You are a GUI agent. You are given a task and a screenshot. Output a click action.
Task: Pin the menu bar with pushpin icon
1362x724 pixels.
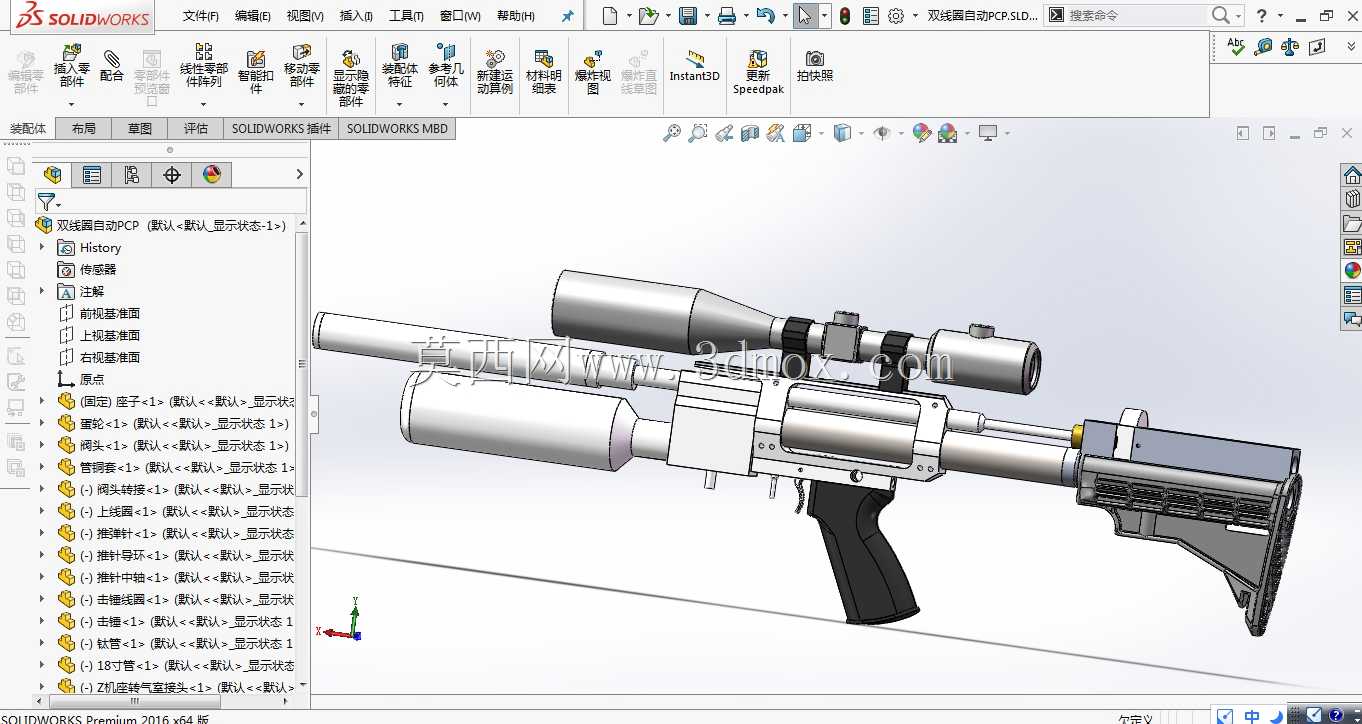(568, 16)
